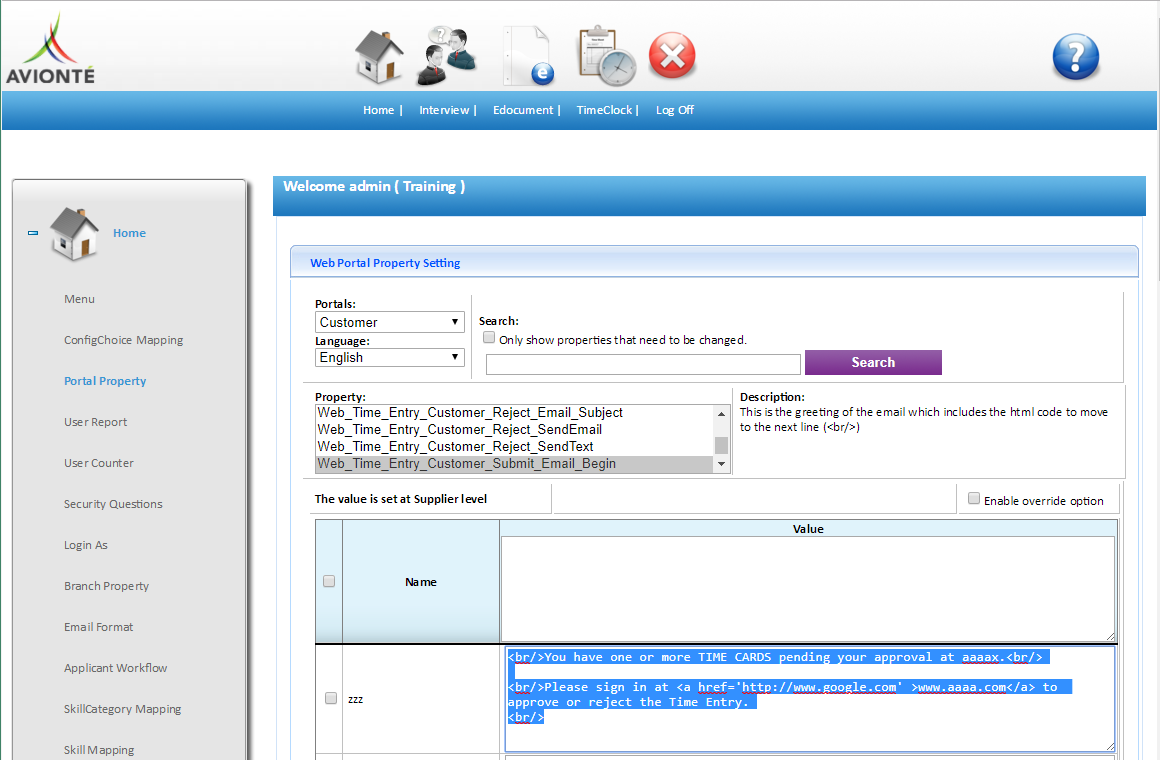The height and width of the screenshot is (760, 1160).
Task: Click the red X Log Off icon
Action: tap(672, 56)
